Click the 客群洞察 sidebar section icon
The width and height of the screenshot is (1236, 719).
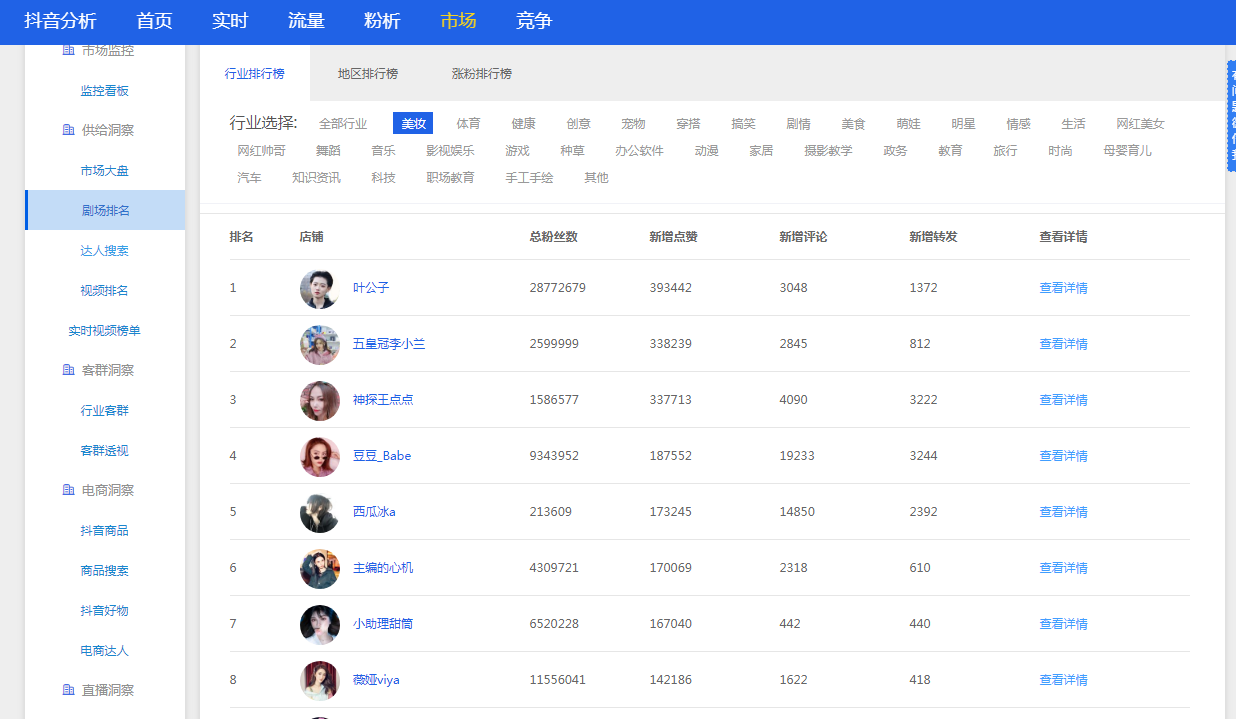coord(68,370)
